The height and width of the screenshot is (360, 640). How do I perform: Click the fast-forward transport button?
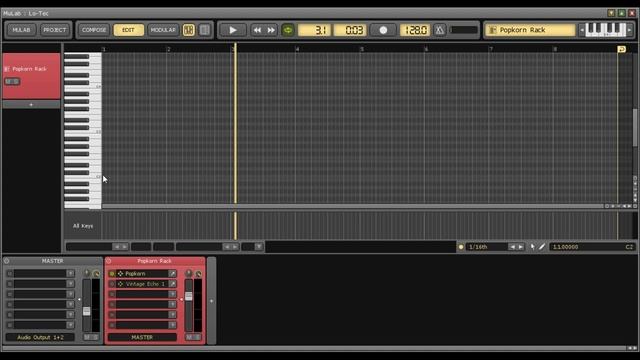271,30
